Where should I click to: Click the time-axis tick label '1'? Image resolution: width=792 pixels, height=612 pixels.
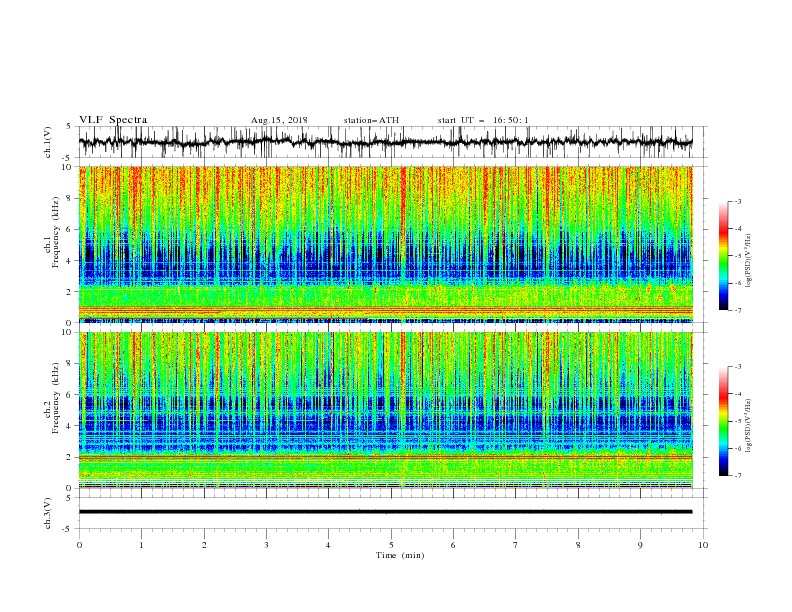pyautogui.click(x=141, y=545)
